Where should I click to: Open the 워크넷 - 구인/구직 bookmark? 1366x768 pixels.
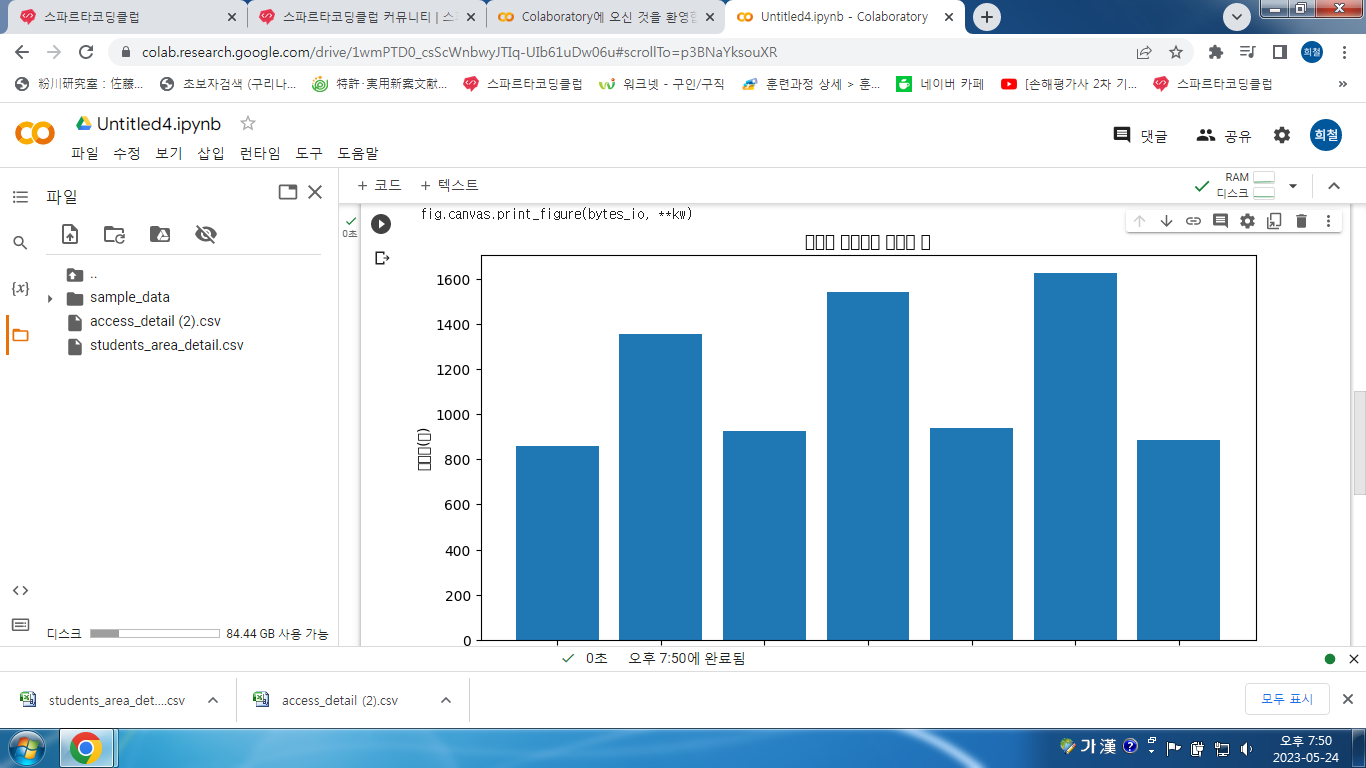(x=661, y=85)
